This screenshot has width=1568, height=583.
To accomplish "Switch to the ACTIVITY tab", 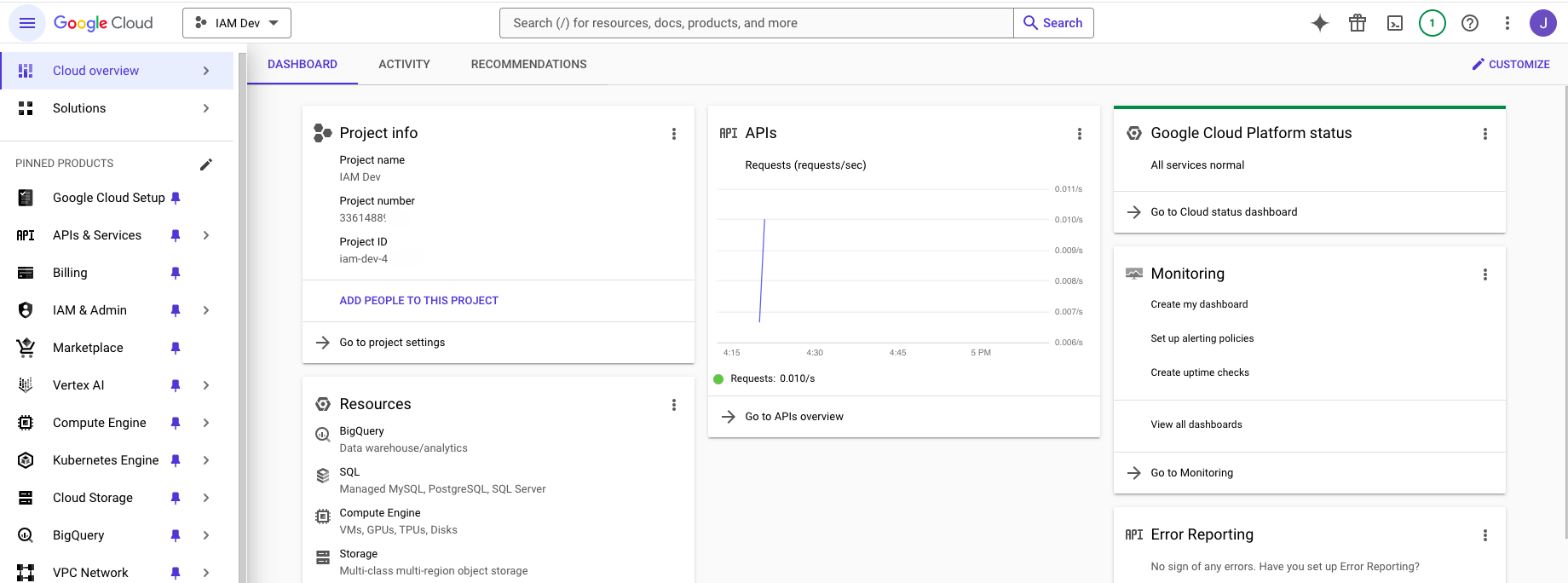I will (x=404, y=64).
